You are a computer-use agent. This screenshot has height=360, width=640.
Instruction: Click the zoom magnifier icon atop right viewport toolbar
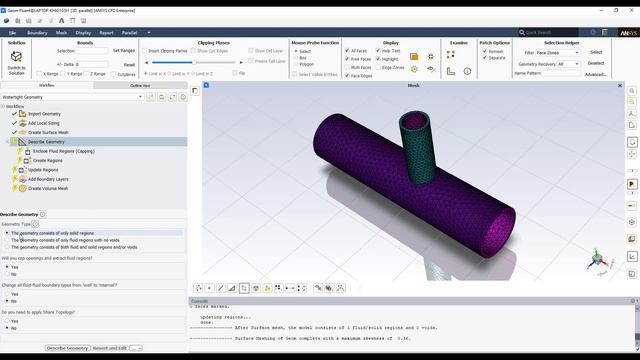(632, 91)
